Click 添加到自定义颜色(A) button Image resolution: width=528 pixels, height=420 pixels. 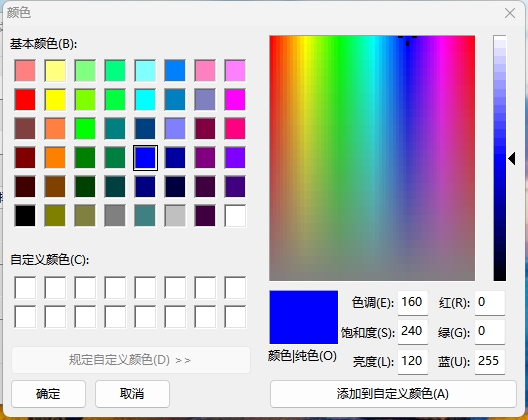click(393, 394)
